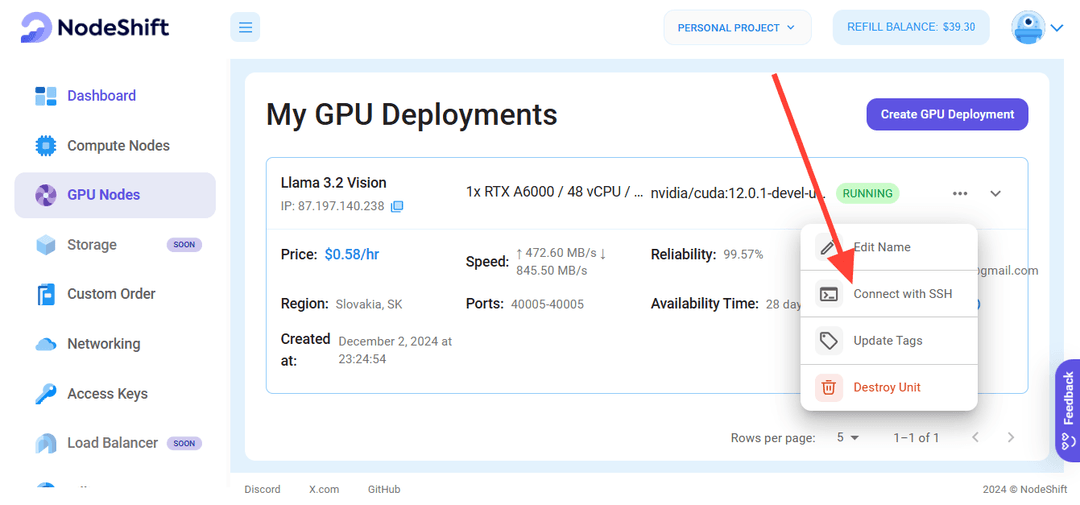Open the Personal Project dropdown
The height and width of the screenshot is (505, 1080).
pos(737,28)
